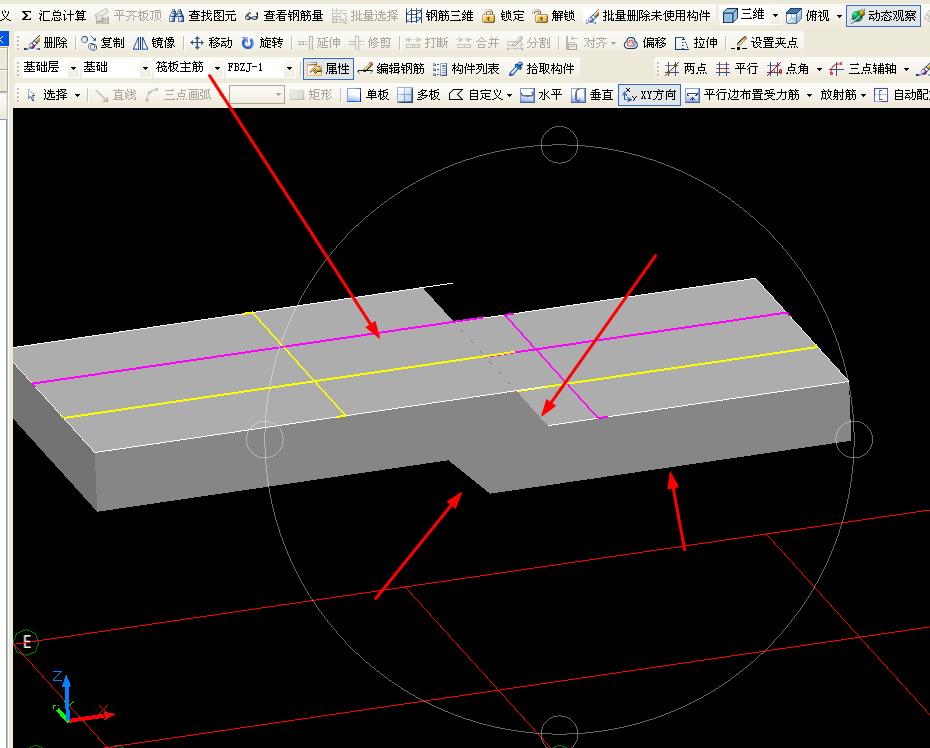Click 批量选择 tool
The width and height of the screenshot is (930, 748).
tap(365, 16)
